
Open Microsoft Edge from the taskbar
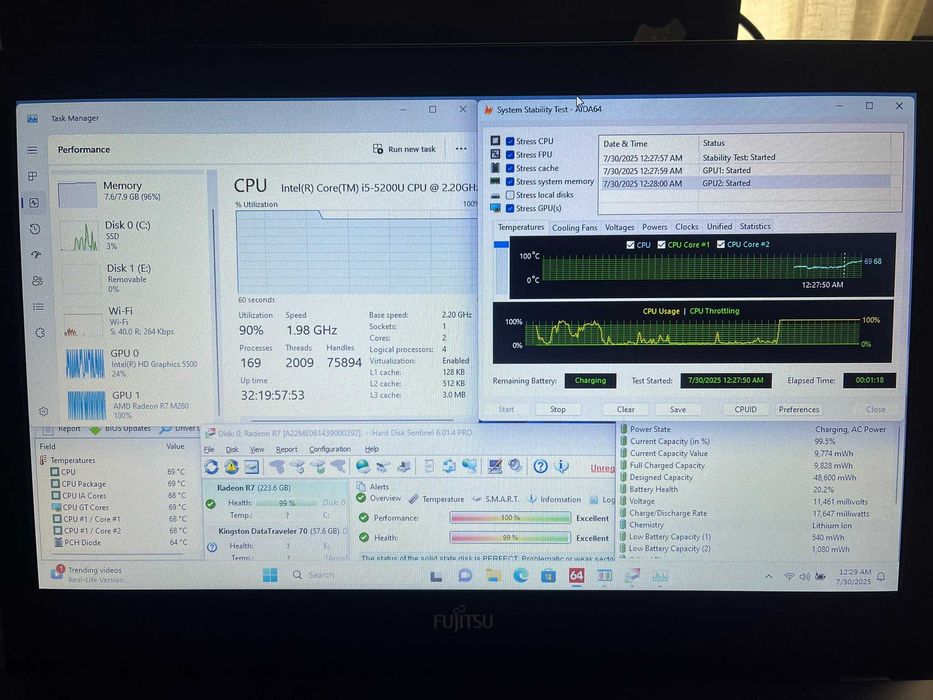pyautogui.click(x=521, y=576)
